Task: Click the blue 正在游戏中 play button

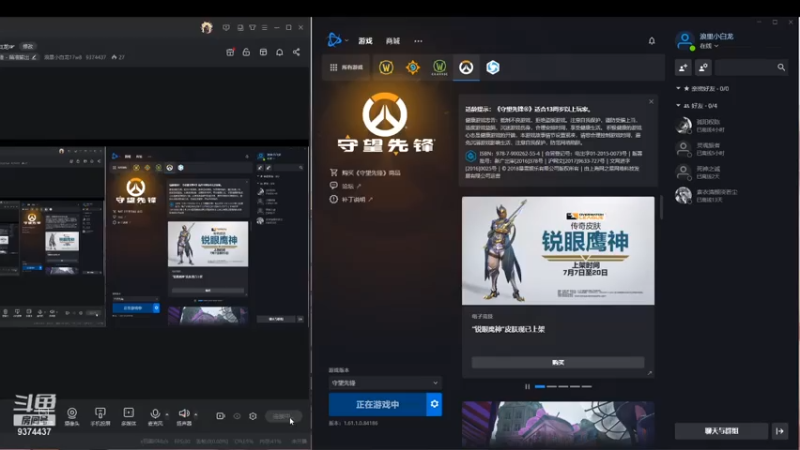Action: click(377, 405)
